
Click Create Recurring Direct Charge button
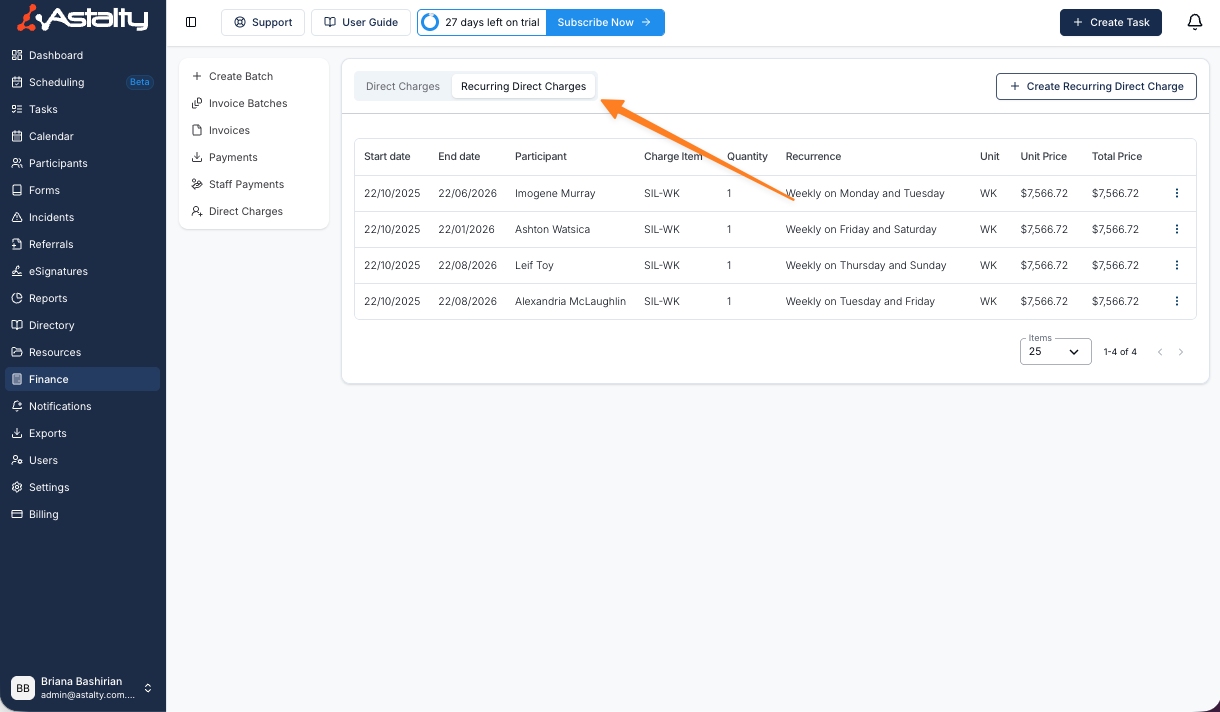coord(1096,86)
